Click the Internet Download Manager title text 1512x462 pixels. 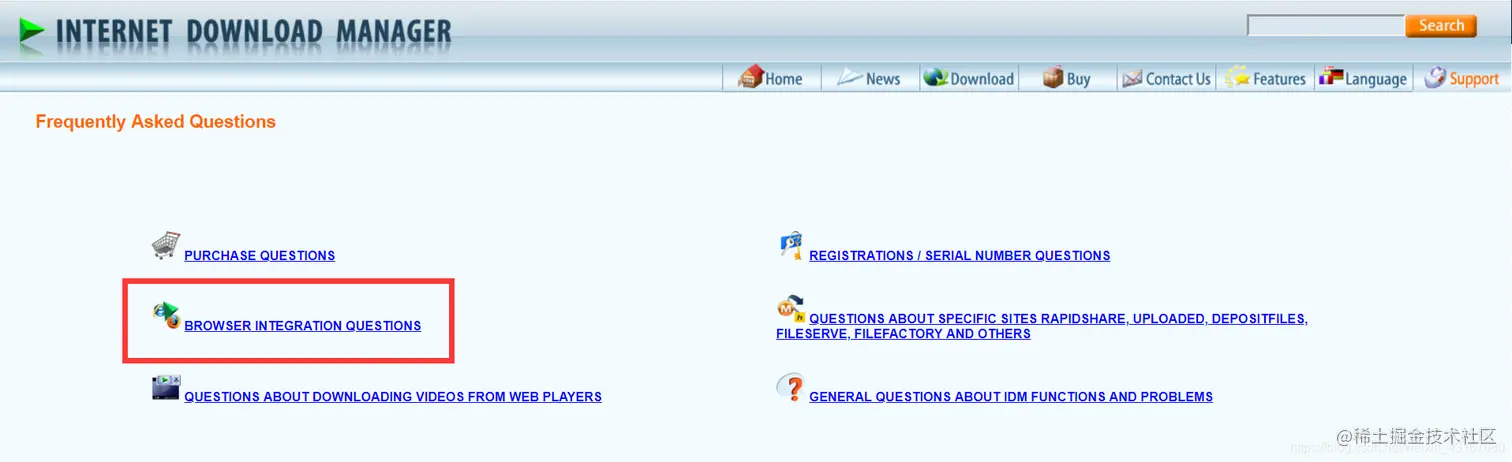pos(254,33)
